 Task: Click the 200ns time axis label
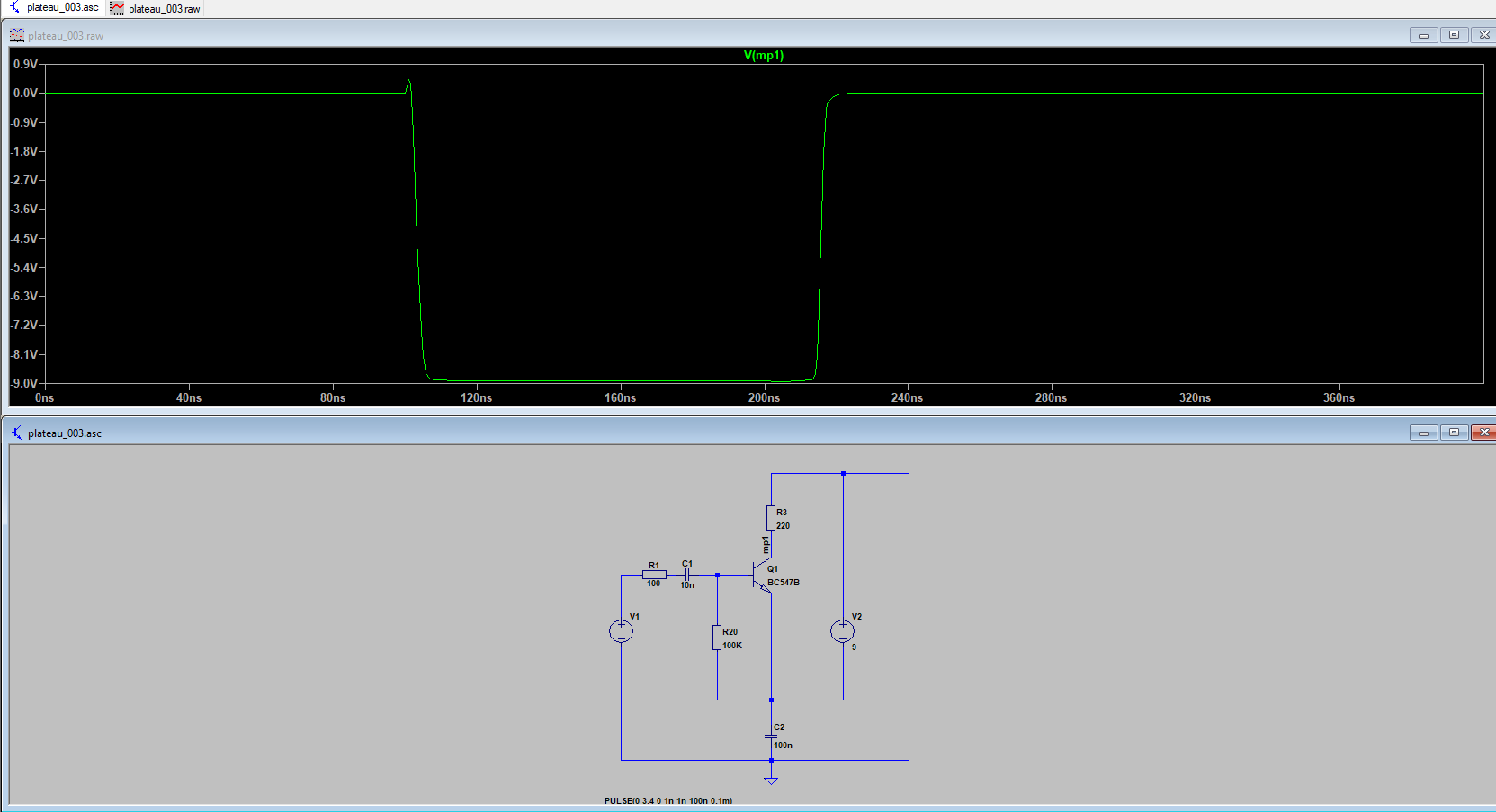coord(764,397)
